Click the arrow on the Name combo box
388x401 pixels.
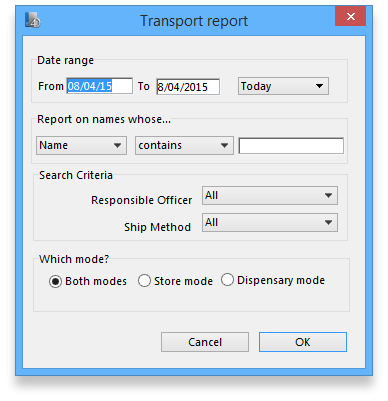point(117,145)
